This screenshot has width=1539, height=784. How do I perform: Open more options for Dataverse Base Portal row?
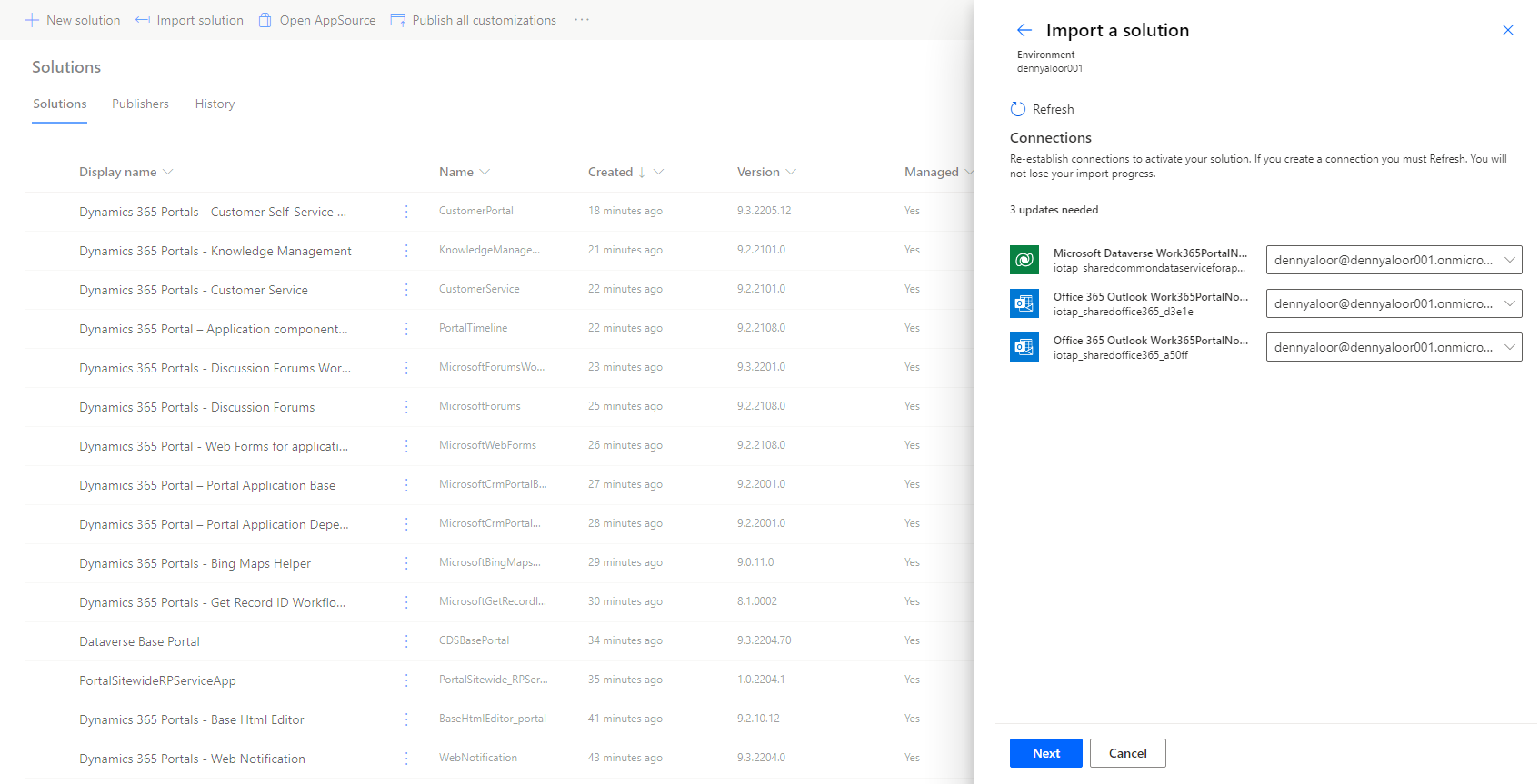pos(406,641)
